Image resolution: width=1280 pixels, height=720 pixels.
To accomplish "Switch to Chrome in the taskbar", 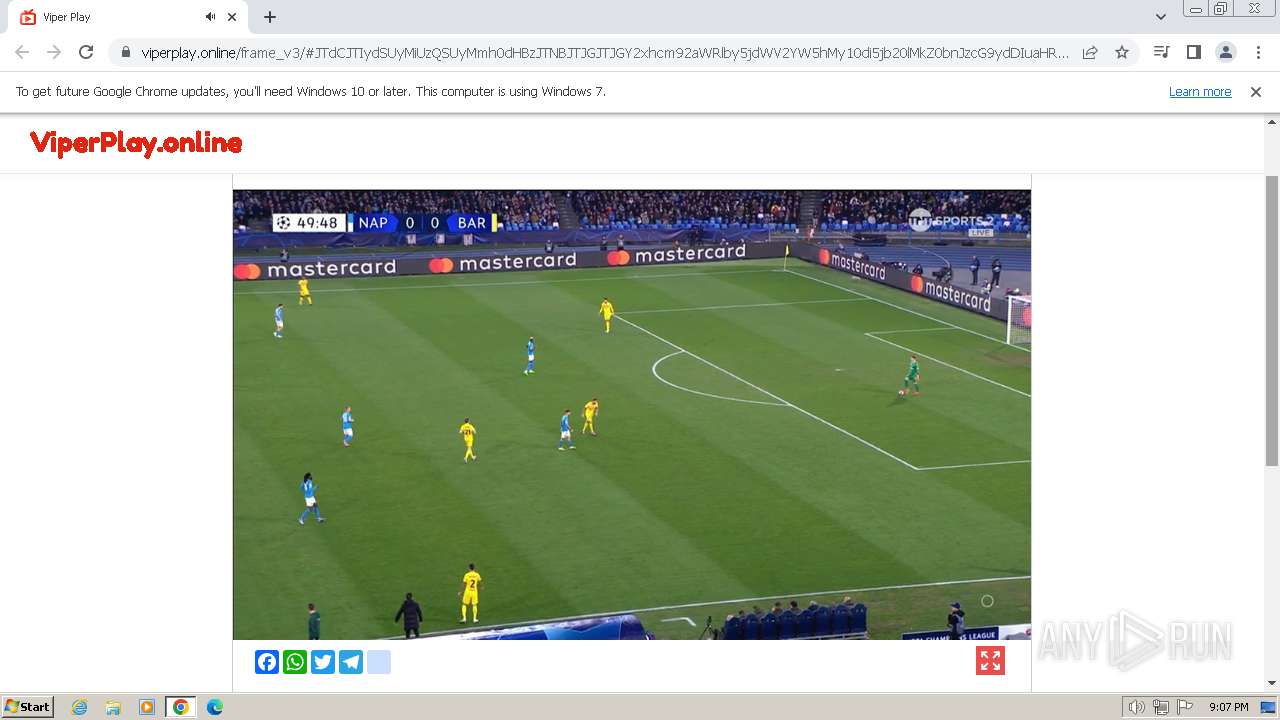I will coord(181,707).
